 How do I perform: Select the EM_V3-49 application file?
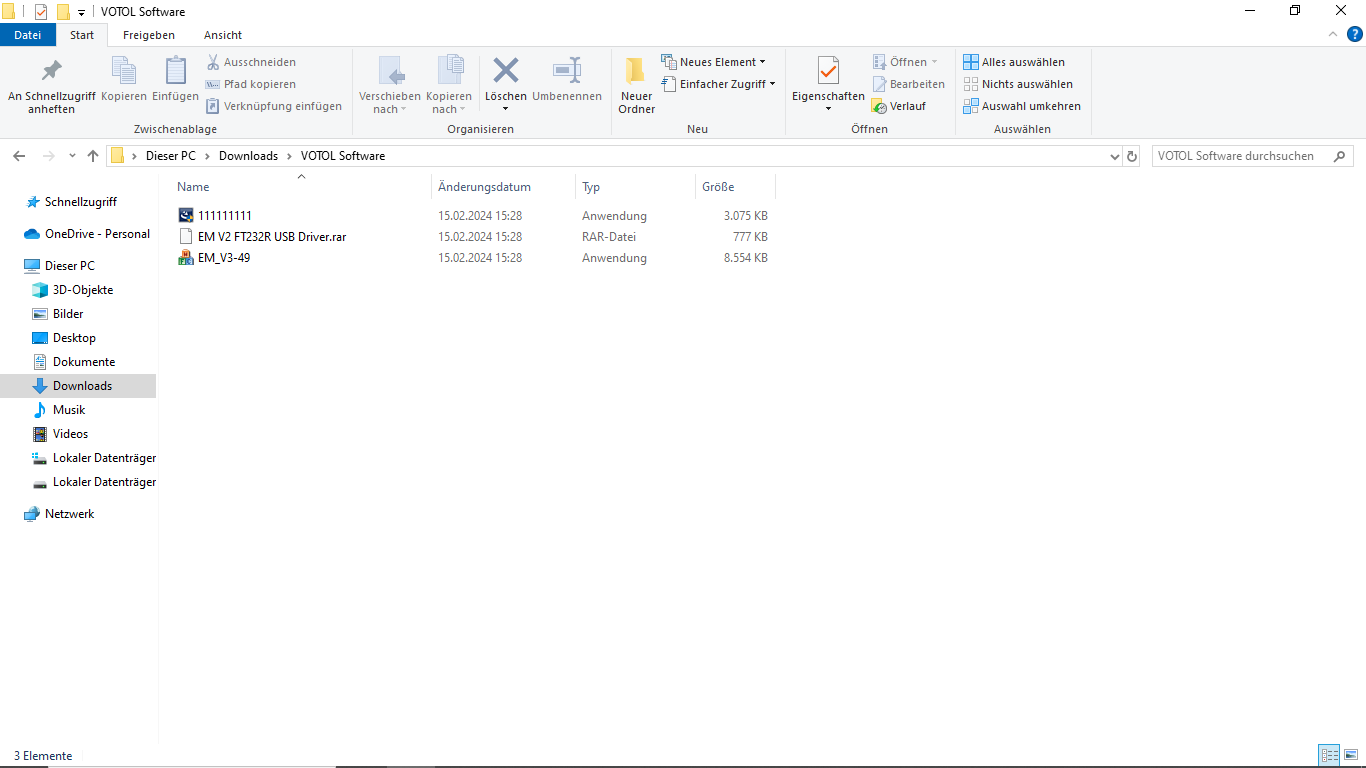click(x=224, y=258)
